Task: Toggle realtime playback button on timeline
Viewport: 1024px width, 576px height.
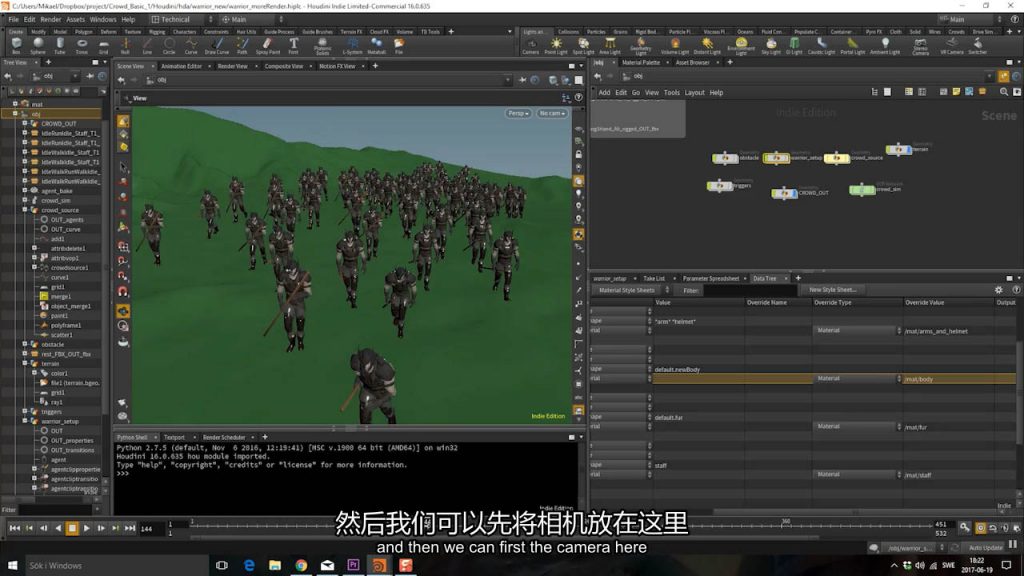Action: tap(980, 528)
